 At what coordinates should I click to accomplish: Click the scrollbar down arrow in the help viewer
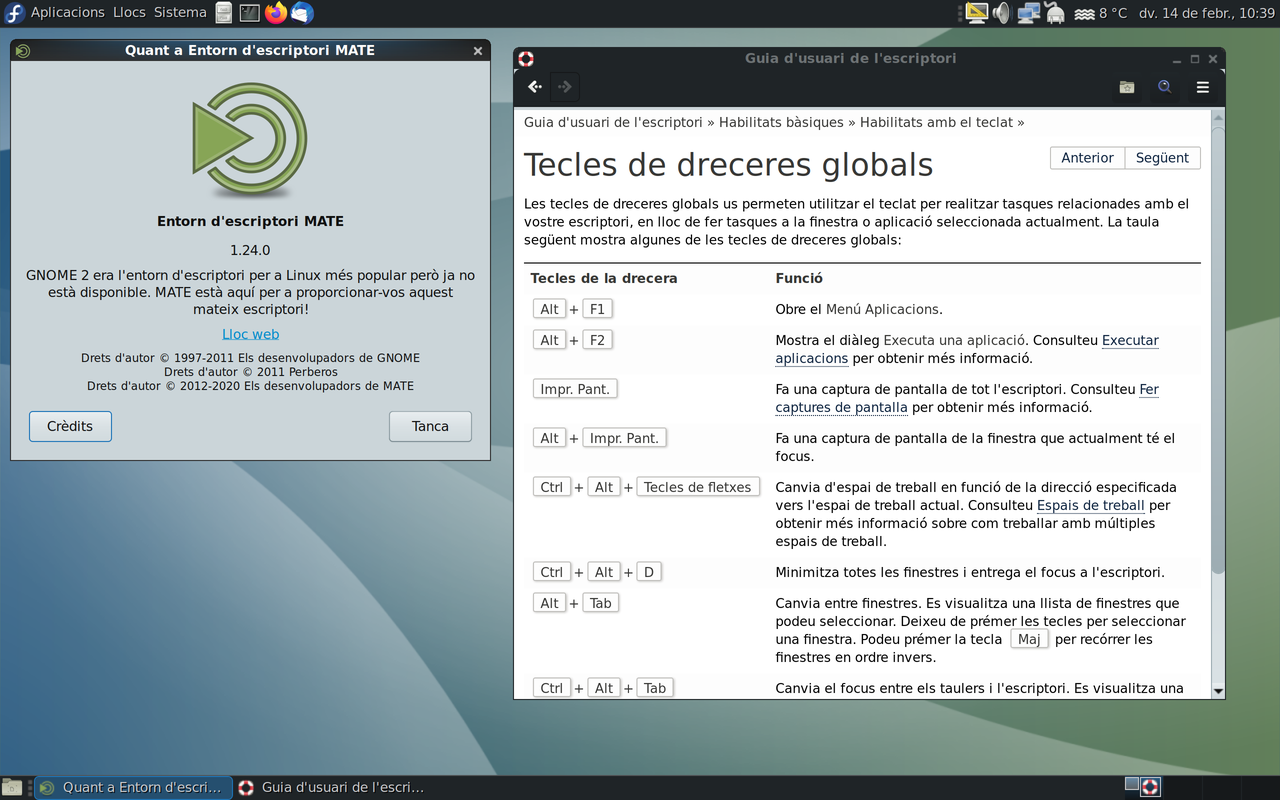coord(1218,691)
